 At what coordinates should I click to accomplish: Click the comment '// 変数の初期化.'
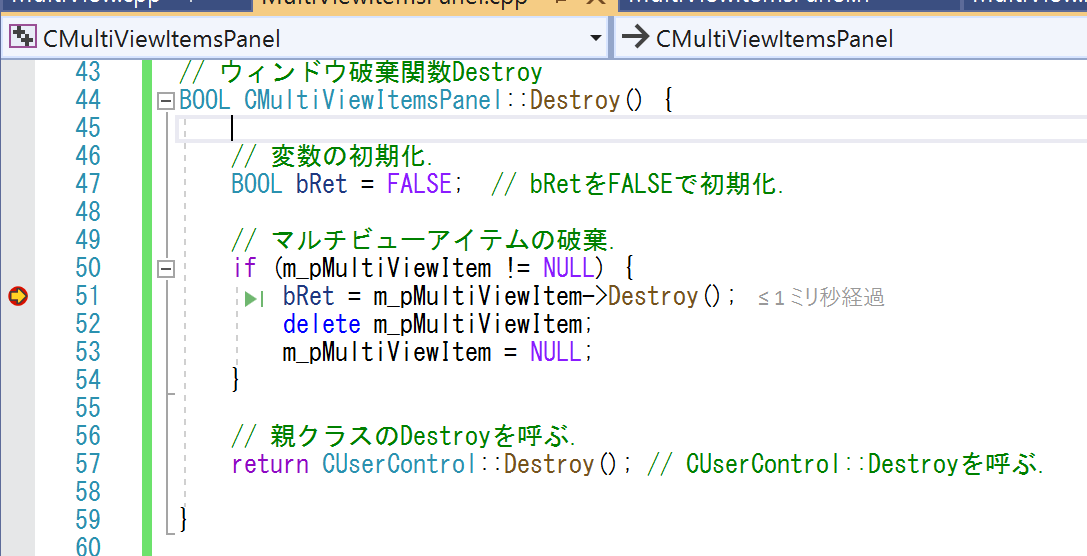pos(332,157)
